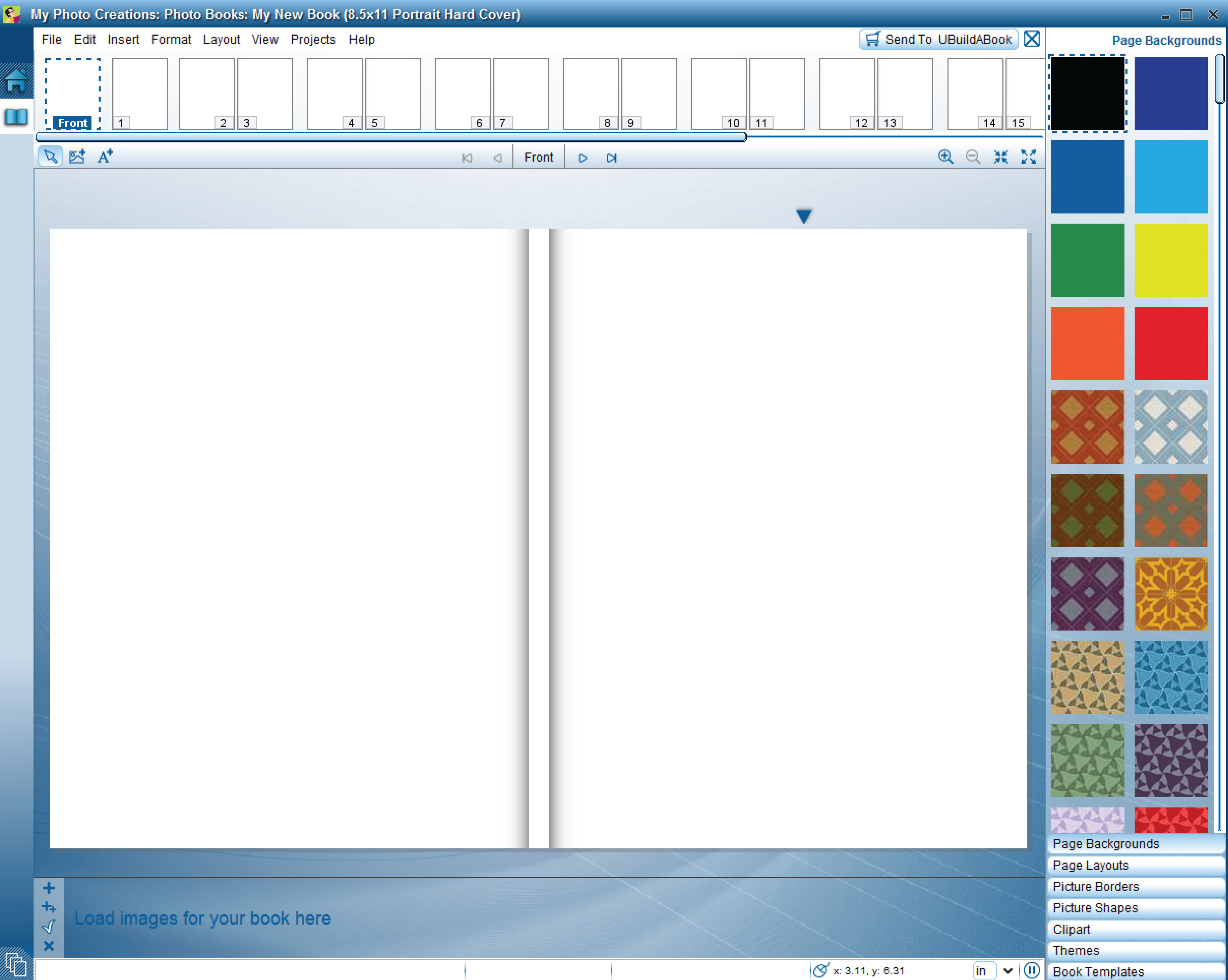Open the Format menu
This screenshot has height=980, width=1228.
point(171,39)
